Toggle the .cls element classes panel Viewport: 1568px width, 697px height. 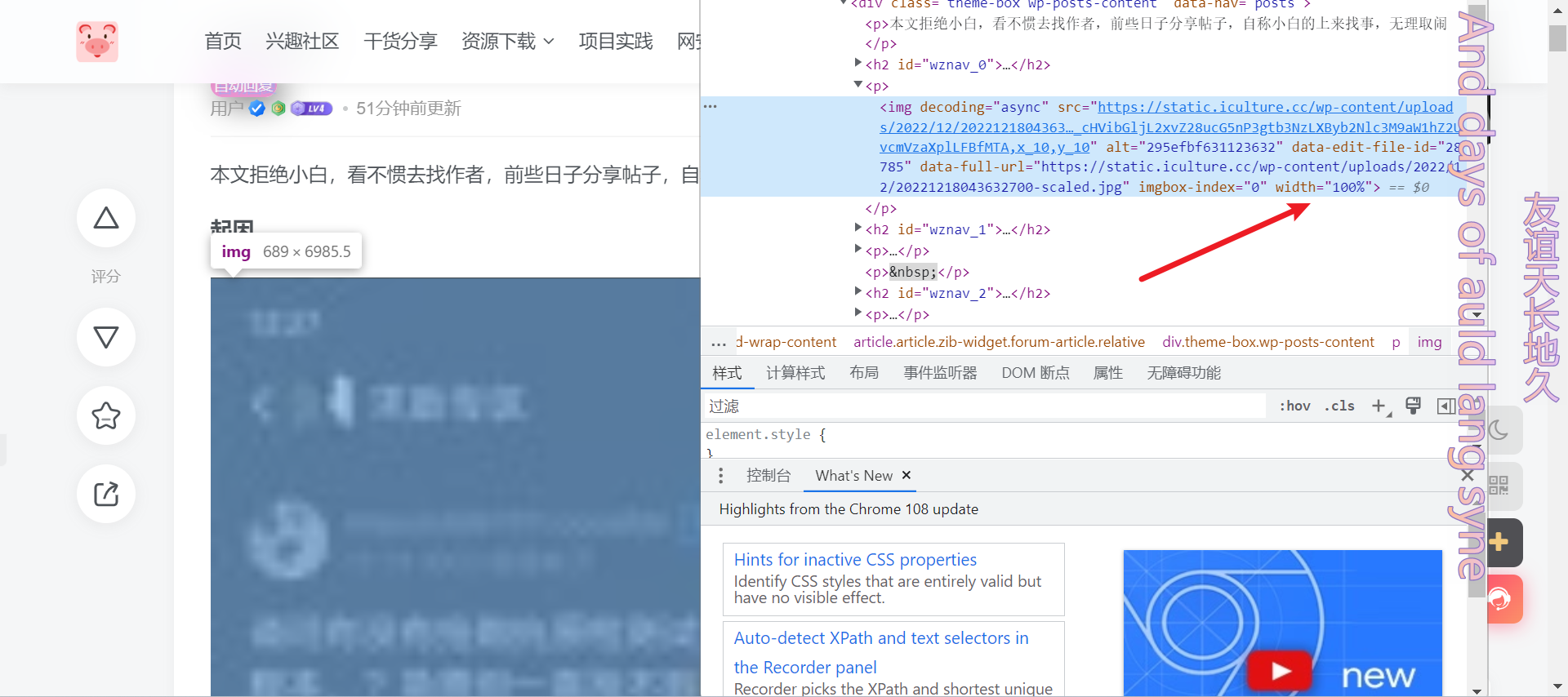coord(1339,406)
